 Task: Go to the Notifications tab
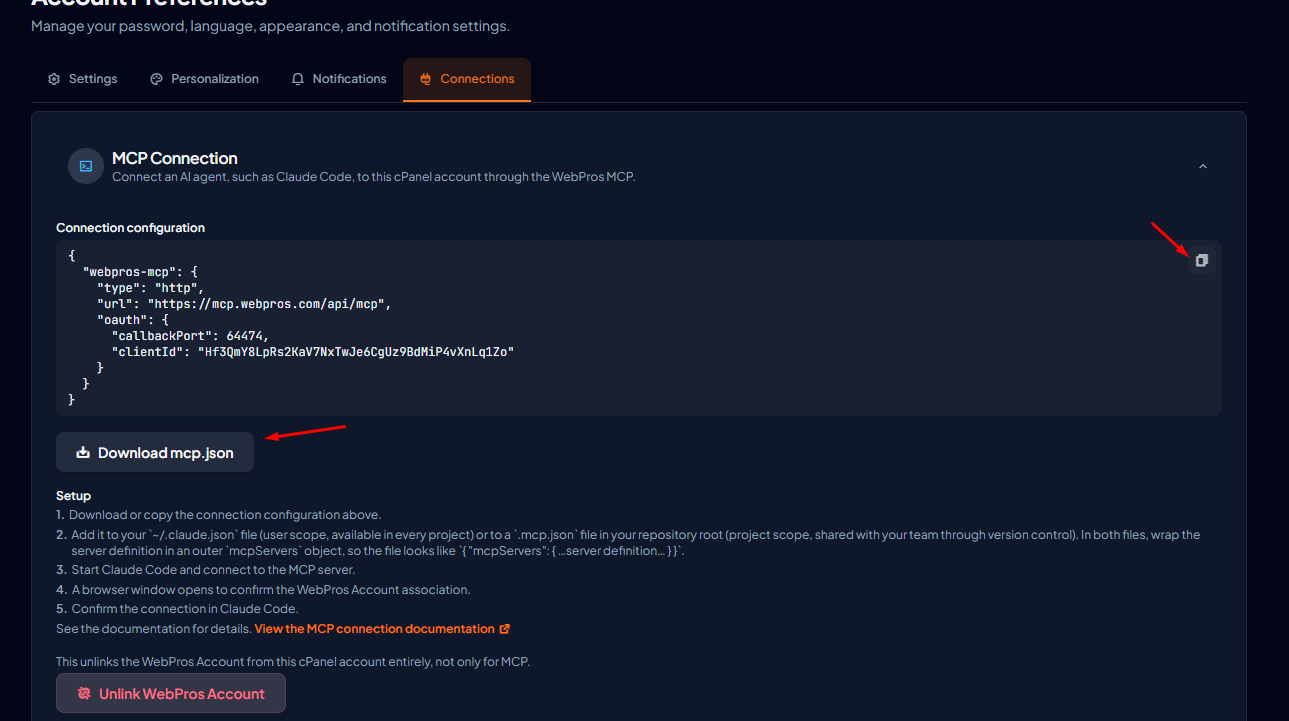(x=339, y=79)
